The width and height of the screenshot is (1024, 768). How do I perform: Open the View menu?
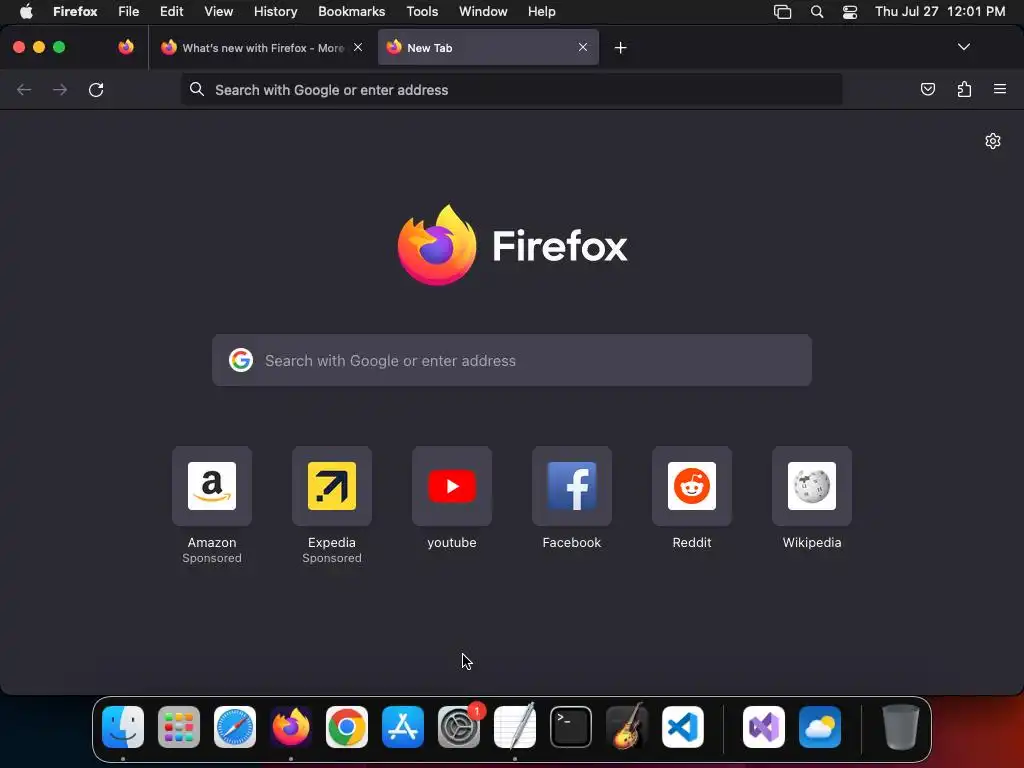[218, 11]
